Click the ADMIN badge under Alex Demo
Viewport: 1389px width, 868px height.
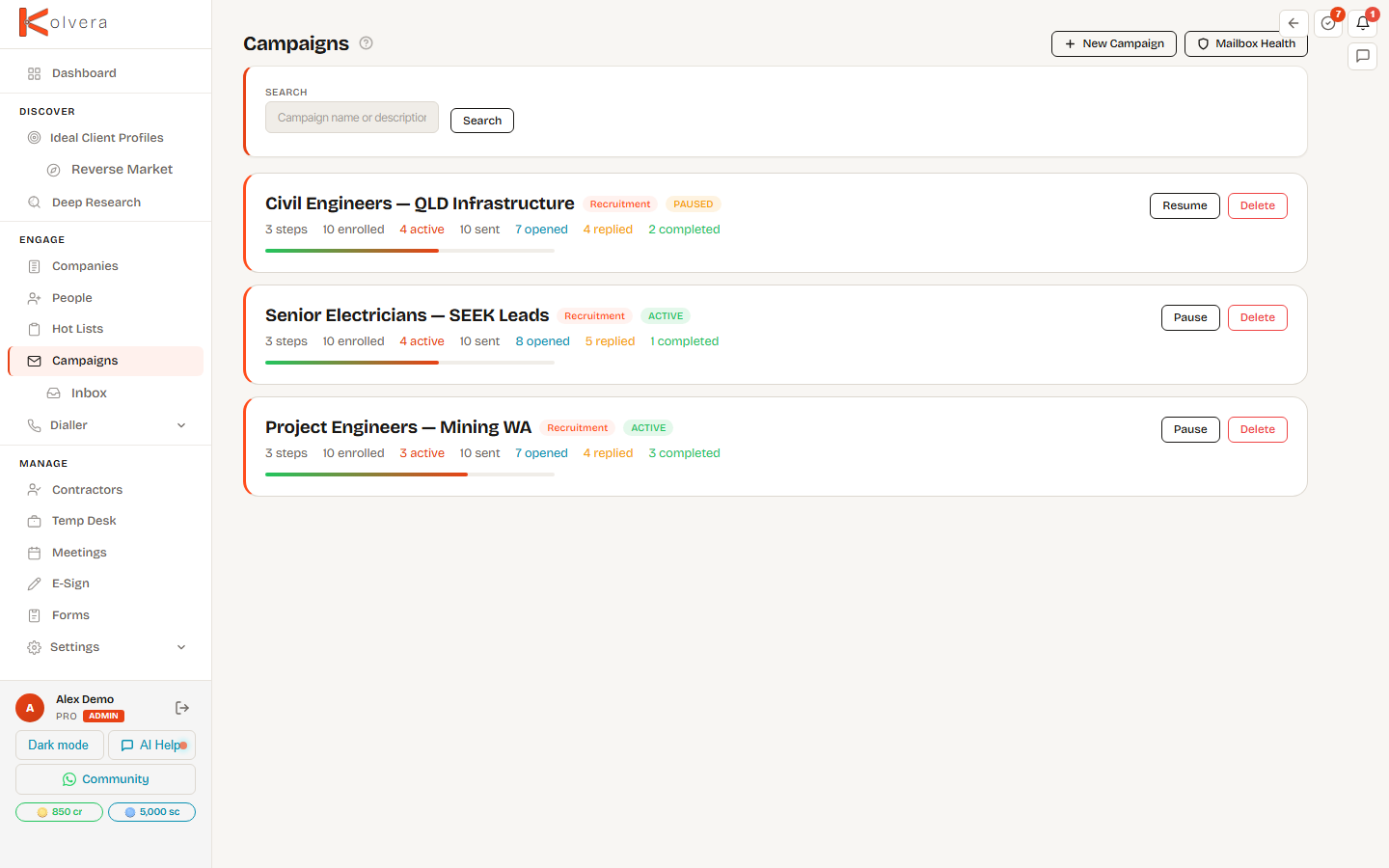103,717
